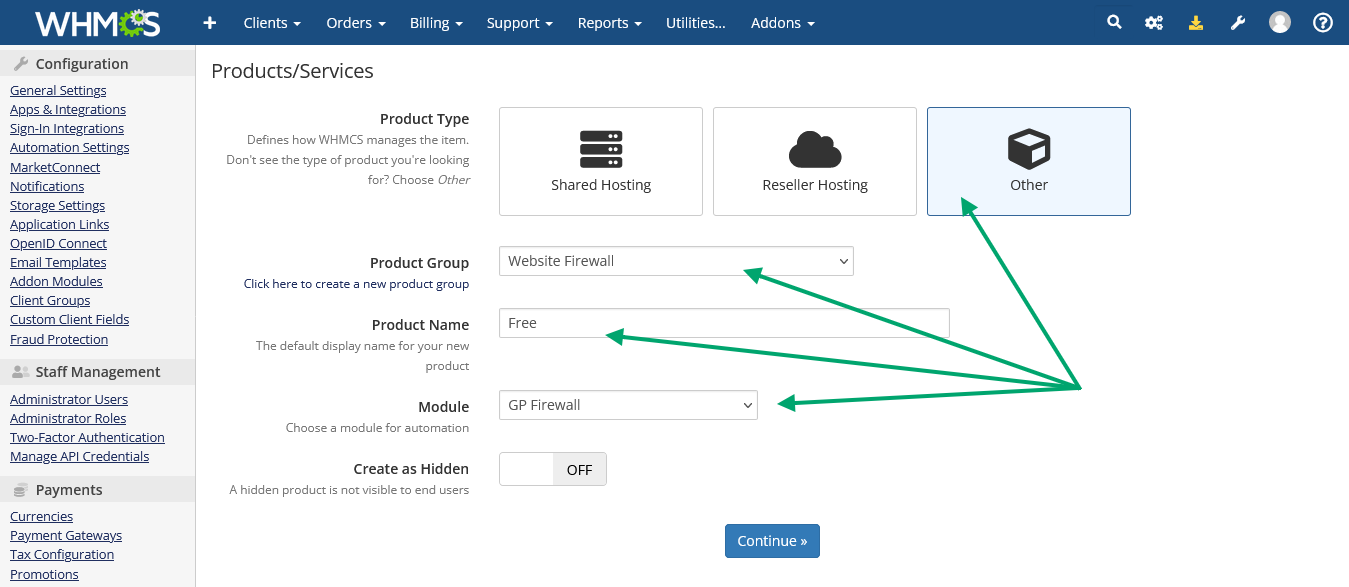Image resolution: width=1349 pixels, height=587 pixels.
Task: Expand the Support menu
Action: [x=520, y=23]
